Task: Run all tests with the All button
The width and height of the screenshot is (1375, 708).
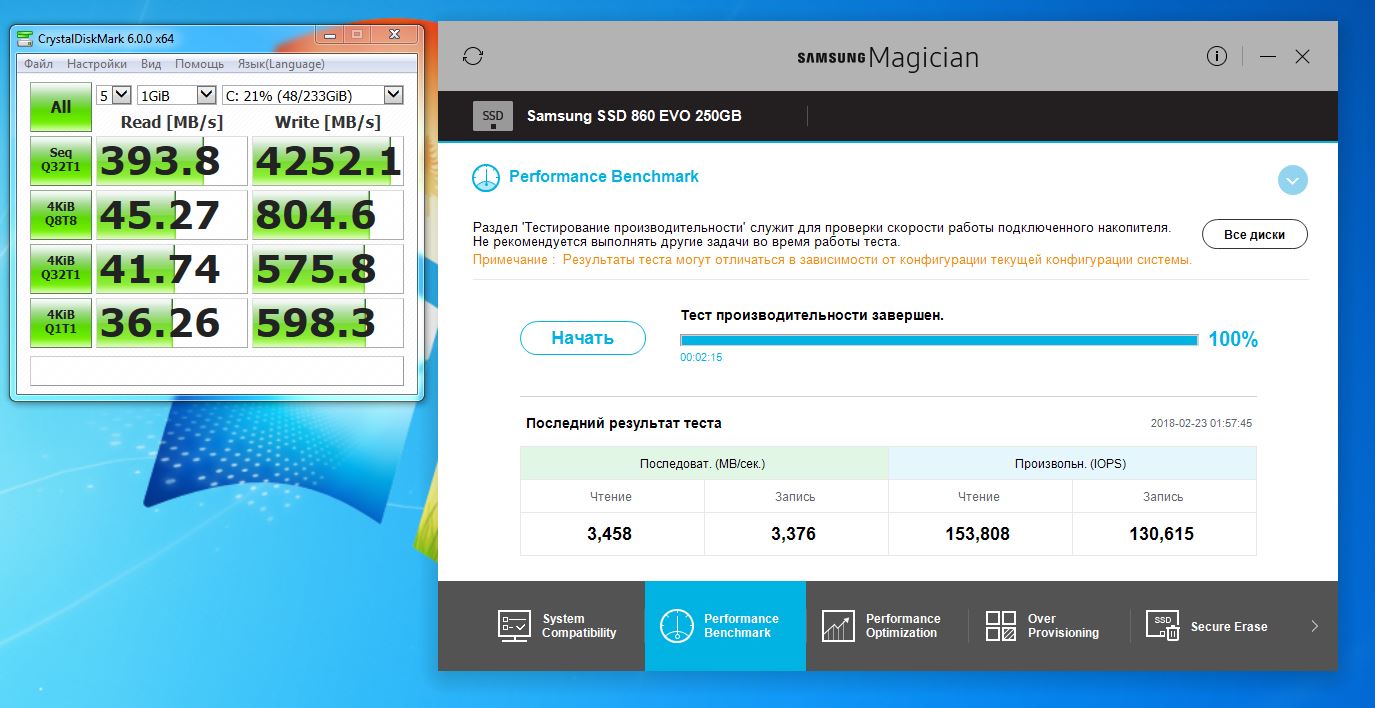Action: tap(61, 106)
